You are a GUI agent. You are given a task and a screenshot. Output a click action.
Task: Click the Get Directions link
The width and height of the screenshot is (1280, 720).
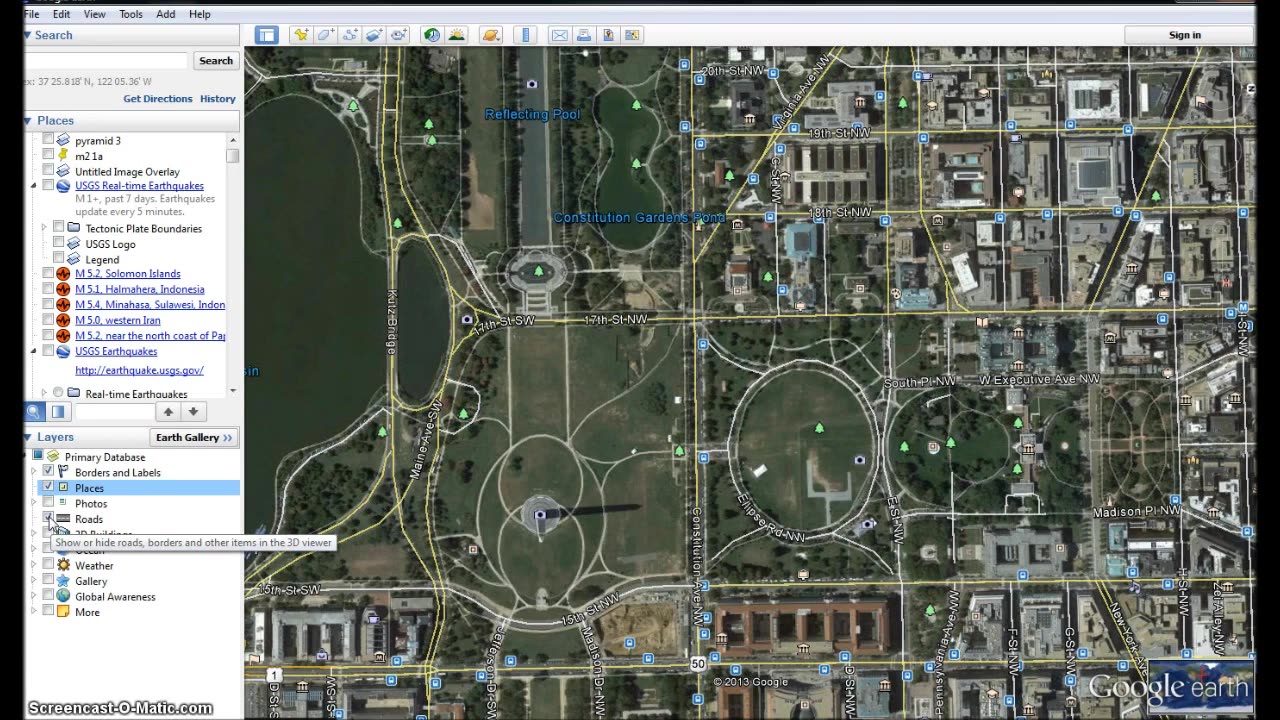pyautogui.click(x=158, y=99)
